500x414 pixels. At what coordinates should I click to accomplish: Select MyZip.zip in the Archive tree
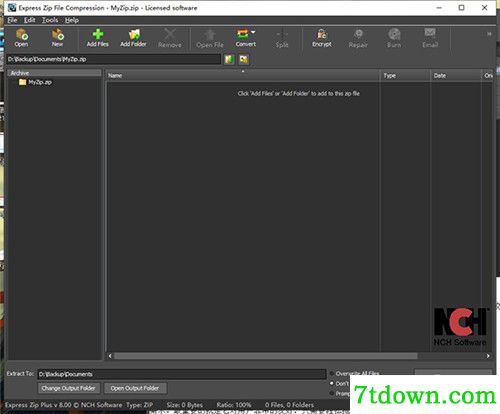coord(36,82)
